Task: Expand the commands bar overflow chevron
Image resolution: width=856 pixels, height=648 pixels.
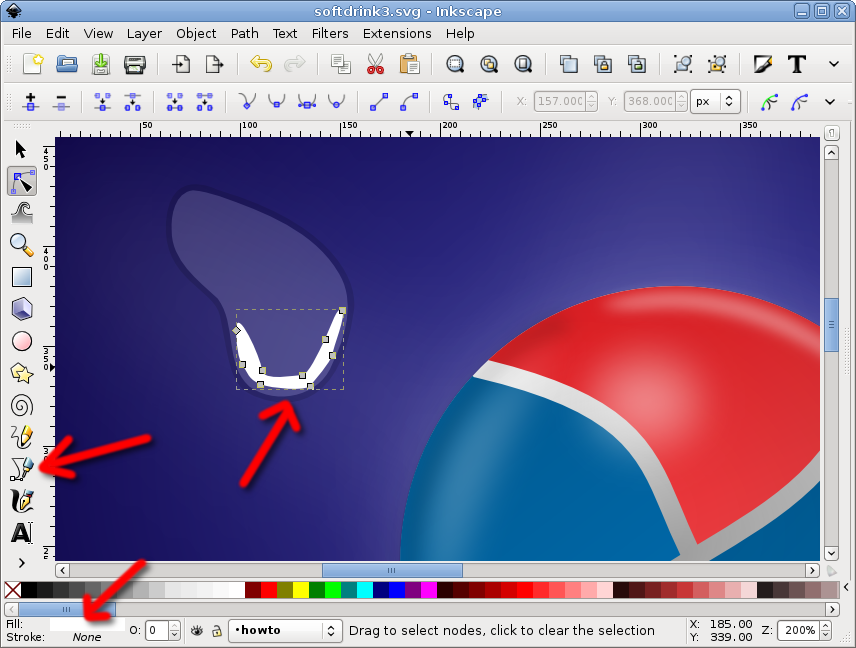Action: tap(834, 64)
